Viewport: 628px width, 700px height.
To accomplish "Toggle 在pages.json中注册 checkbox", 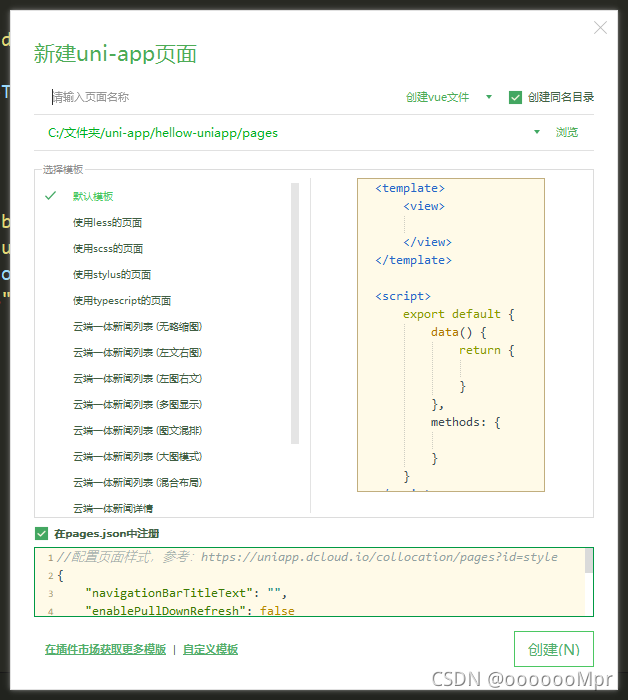I will pos(42,533).
